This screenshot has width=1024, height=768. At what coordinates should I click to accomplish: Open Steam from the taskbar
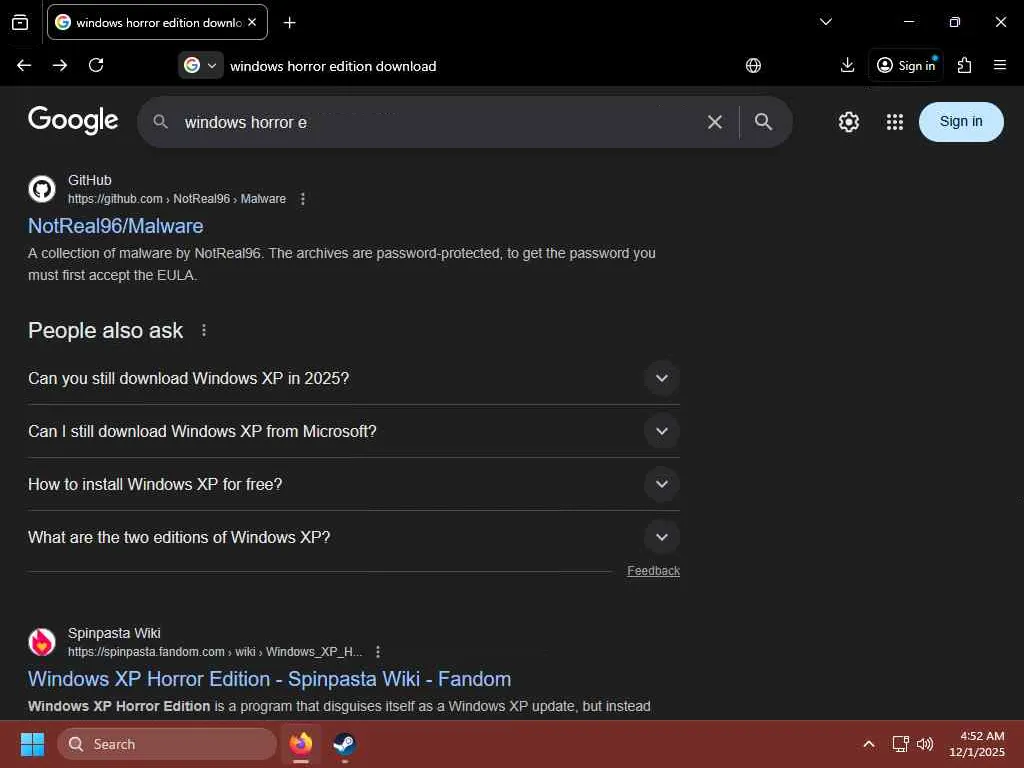pyautogui.click(x=344, y=744)
